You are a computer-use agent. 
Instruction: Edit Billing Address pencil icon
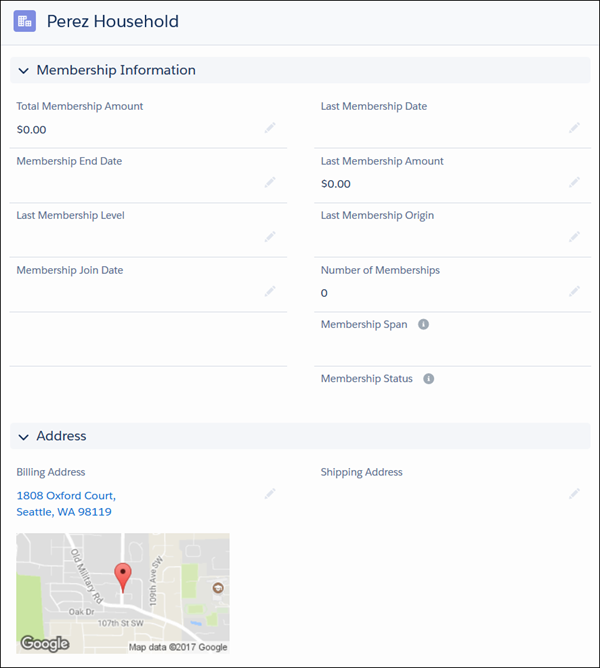pos(270,493)
